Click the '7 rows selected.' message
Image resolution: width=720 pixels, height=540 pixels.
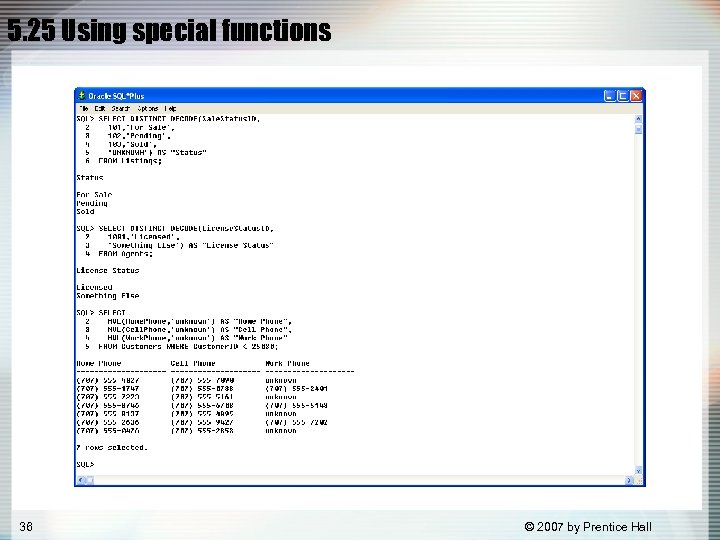tap(112, 447)
